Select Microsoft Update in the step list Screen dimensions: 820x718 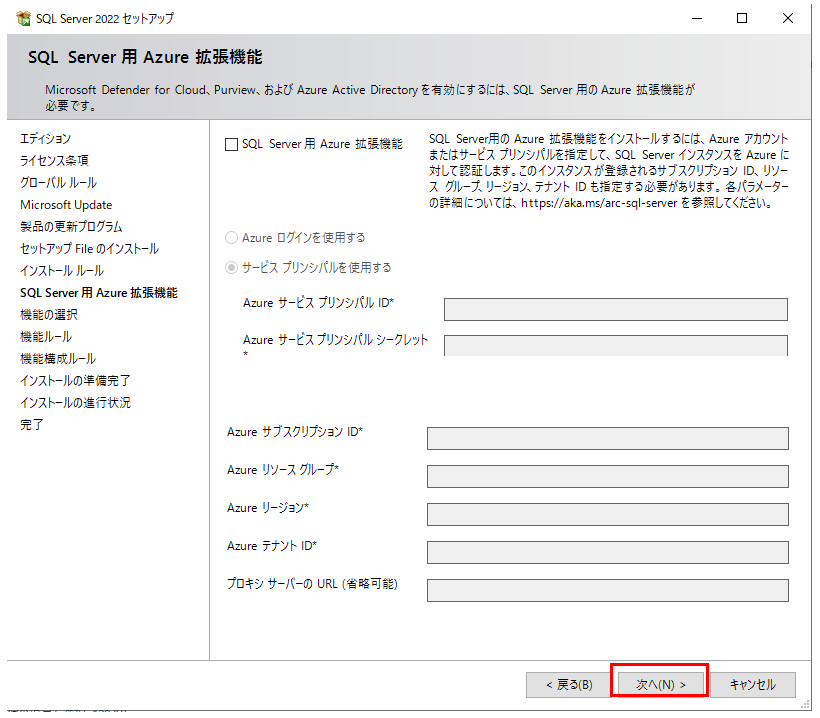(66, 205)
